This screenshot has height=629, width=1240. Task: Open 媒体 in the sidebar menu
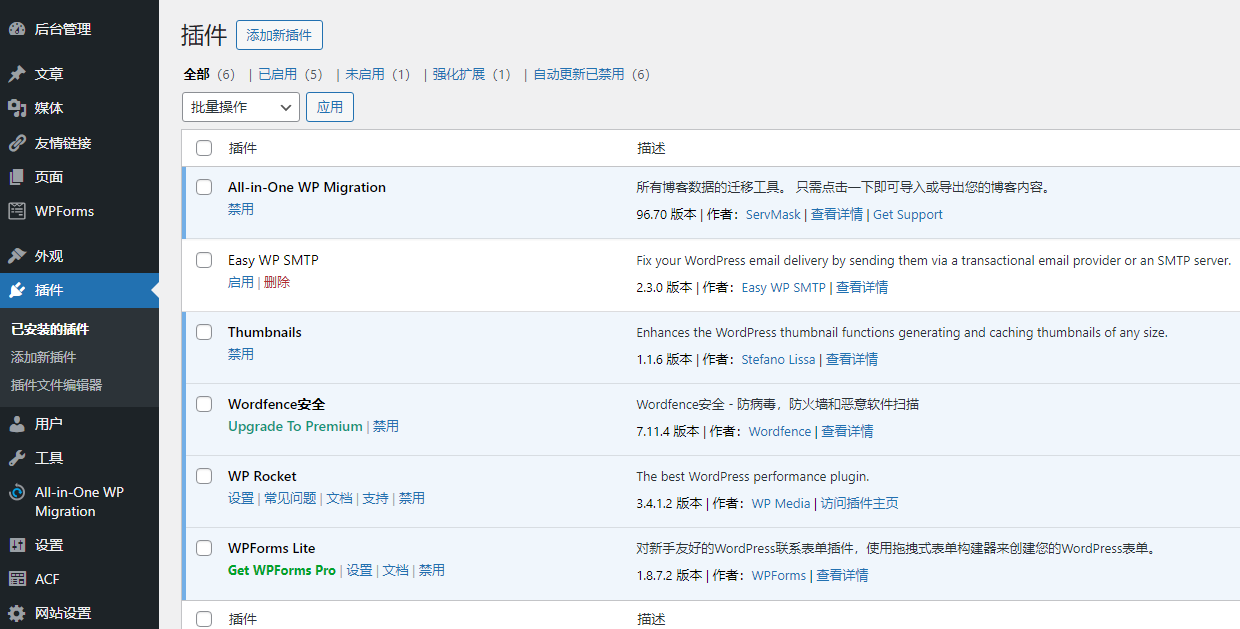tap(49, 108)
